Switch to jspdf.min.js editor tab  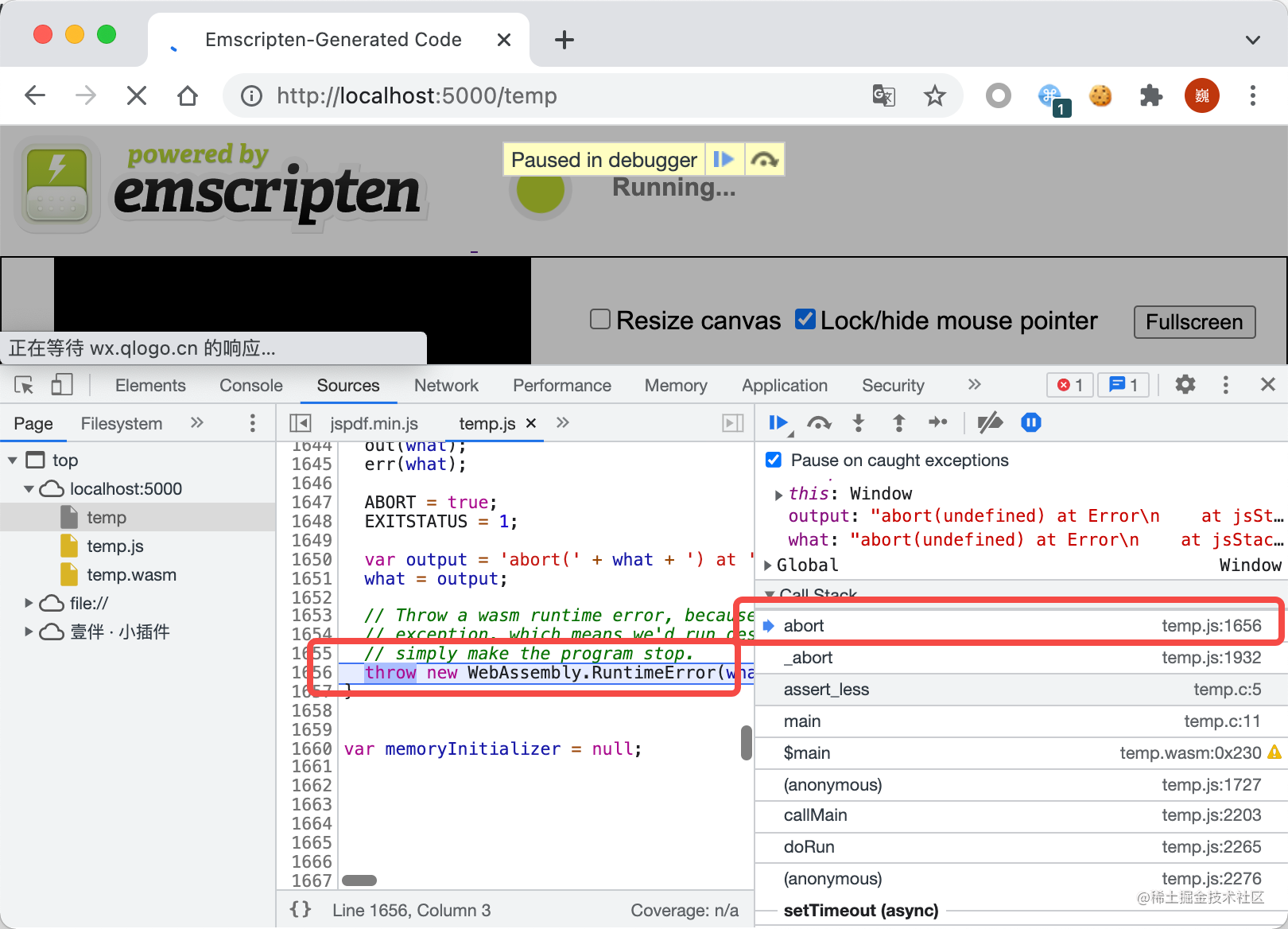(x=374, y=423)
